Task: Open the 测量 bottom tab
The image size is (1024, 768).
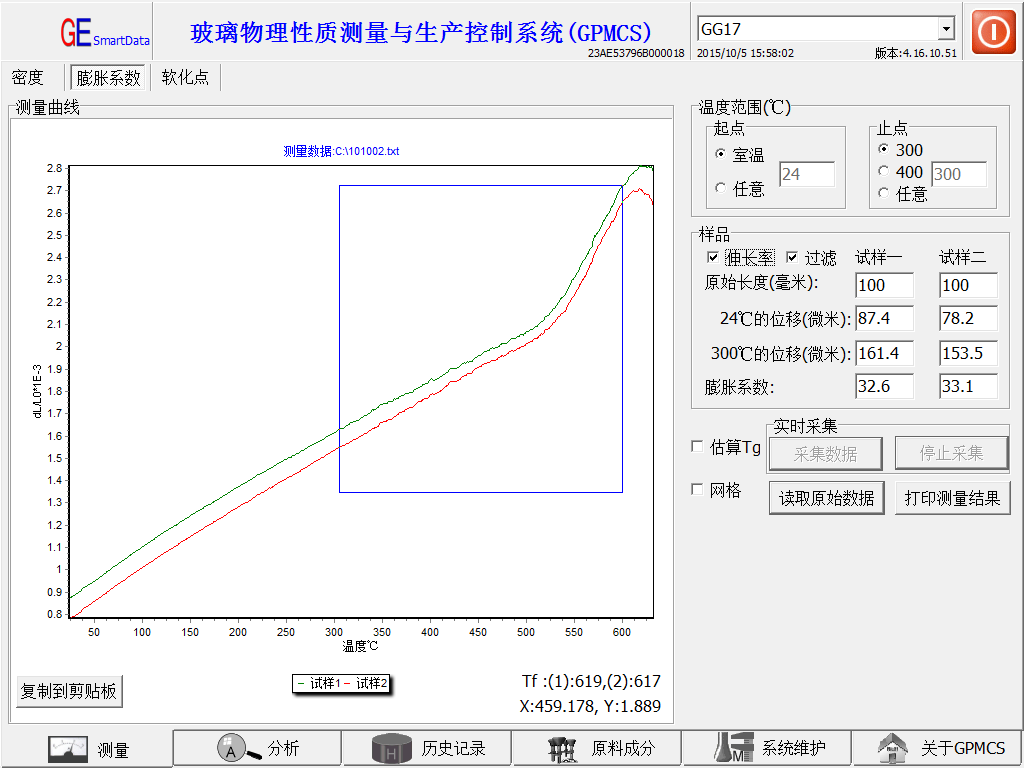Action: (x=88, y=749)
